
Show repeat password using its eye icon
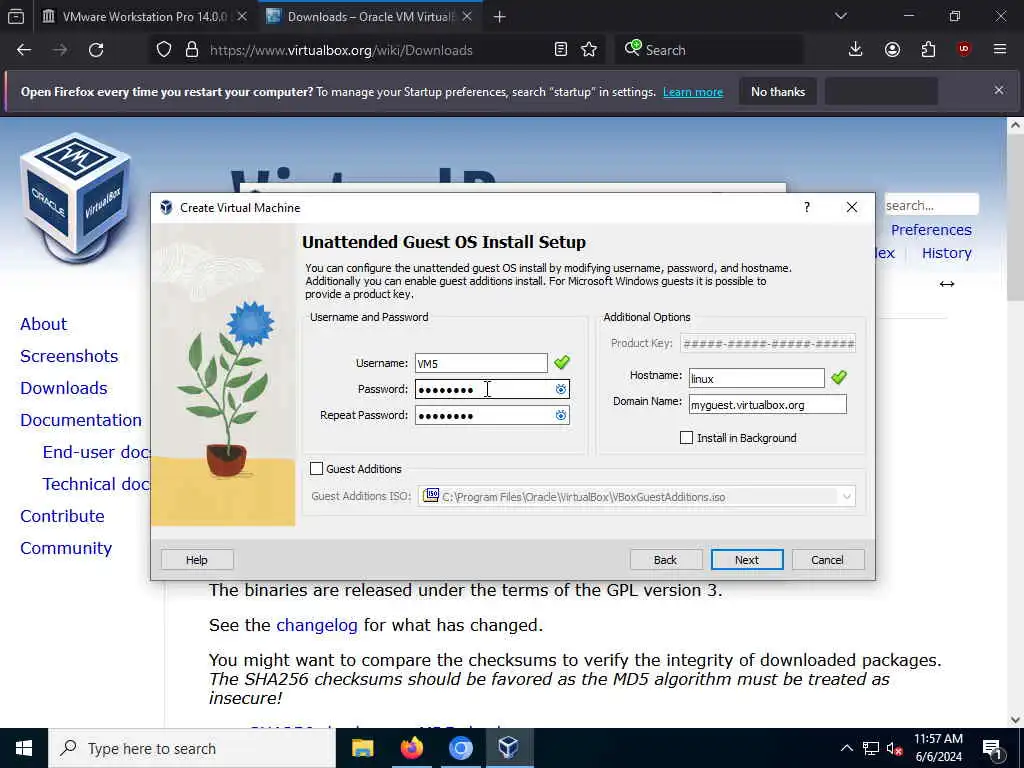[560, 415]
